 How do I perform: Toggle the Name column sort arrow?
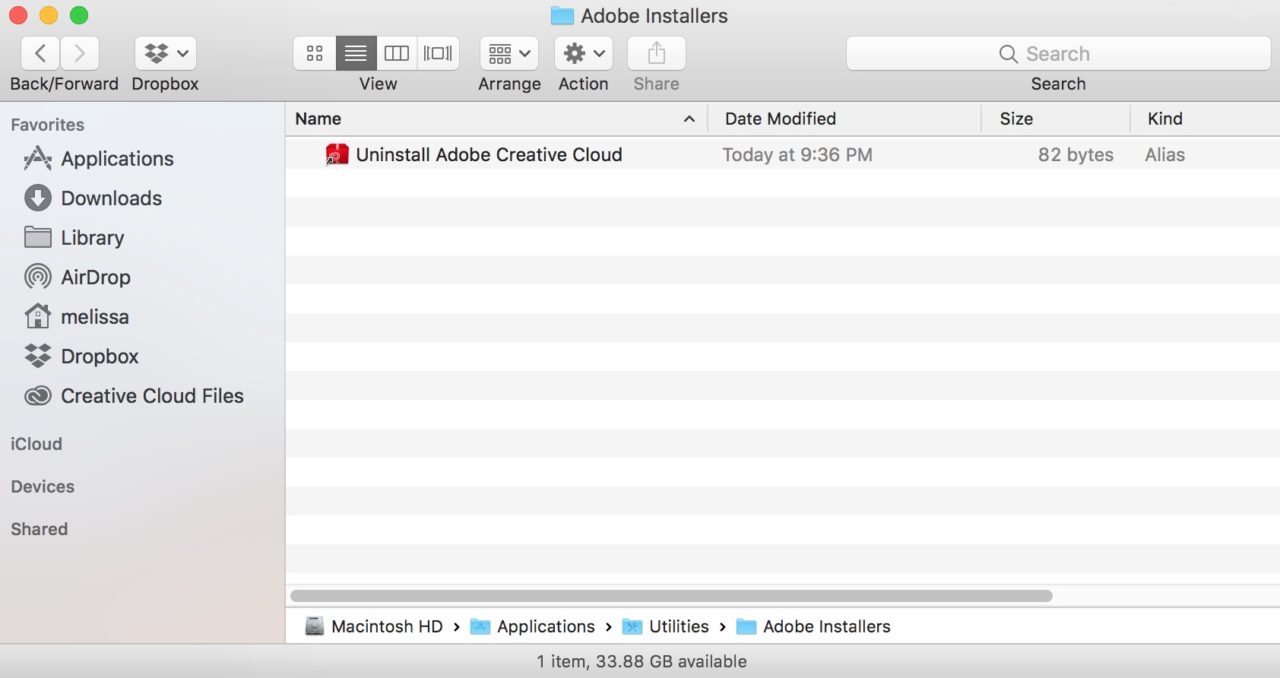coord(689,119)
